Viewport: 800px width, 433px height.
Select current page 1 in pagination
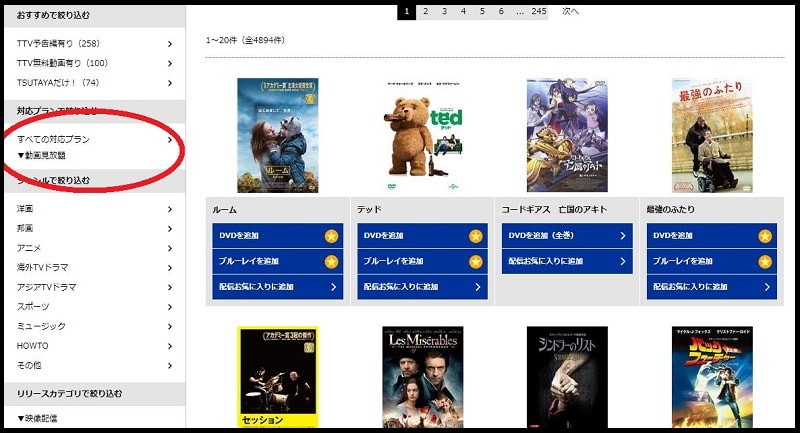407,11
